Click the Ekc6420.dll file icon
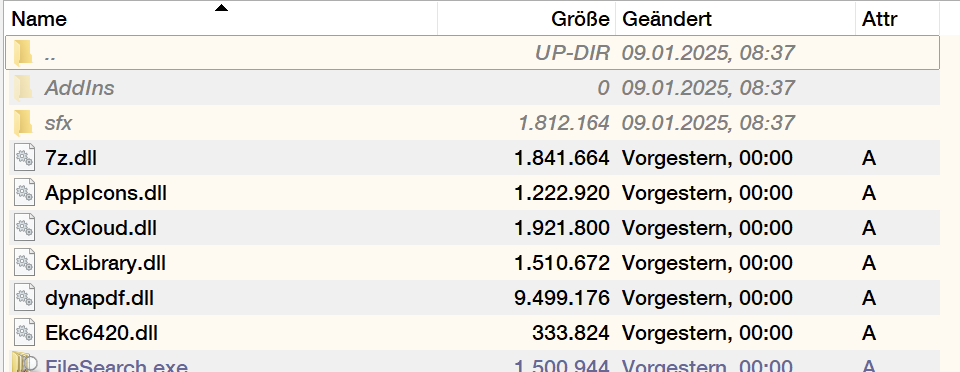The height and width of the screenshot is (372, 960). pyautogui.click(x=24, y=333)
